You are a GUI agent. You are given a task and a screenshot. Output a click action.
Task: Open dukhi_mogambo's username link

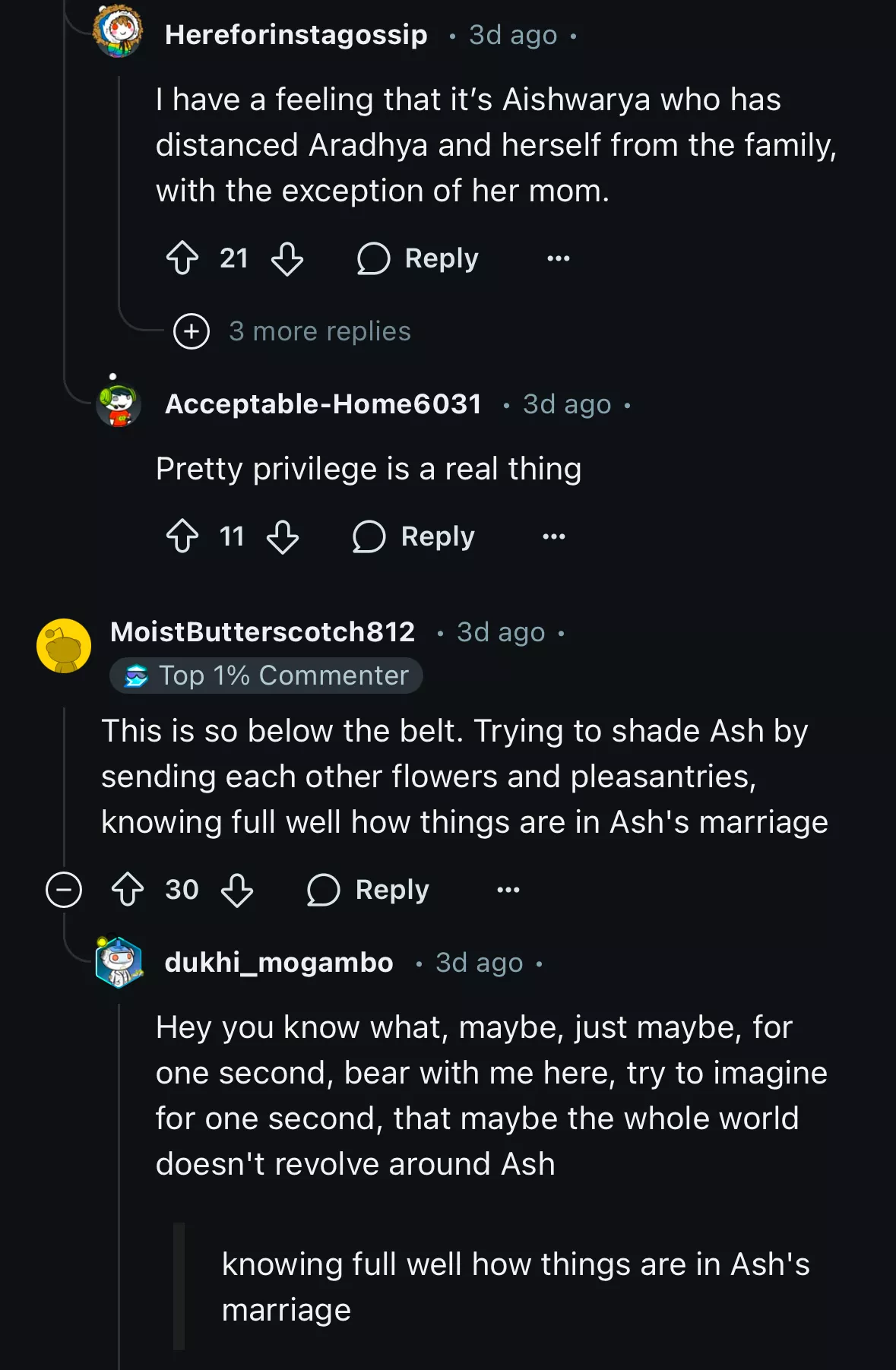279,963
